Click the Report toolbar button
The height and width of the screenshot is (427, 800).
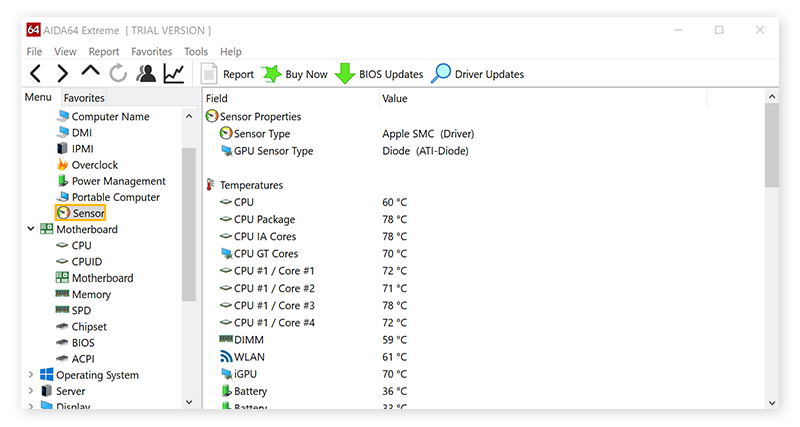(228, 74)
